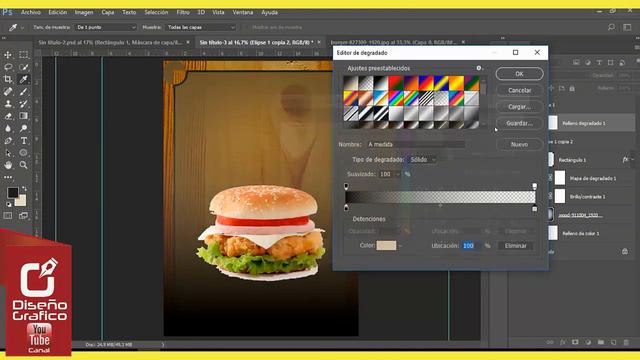Reset default foreground and background colors
This screenshot has width=640, height=360.
(9, 204)
